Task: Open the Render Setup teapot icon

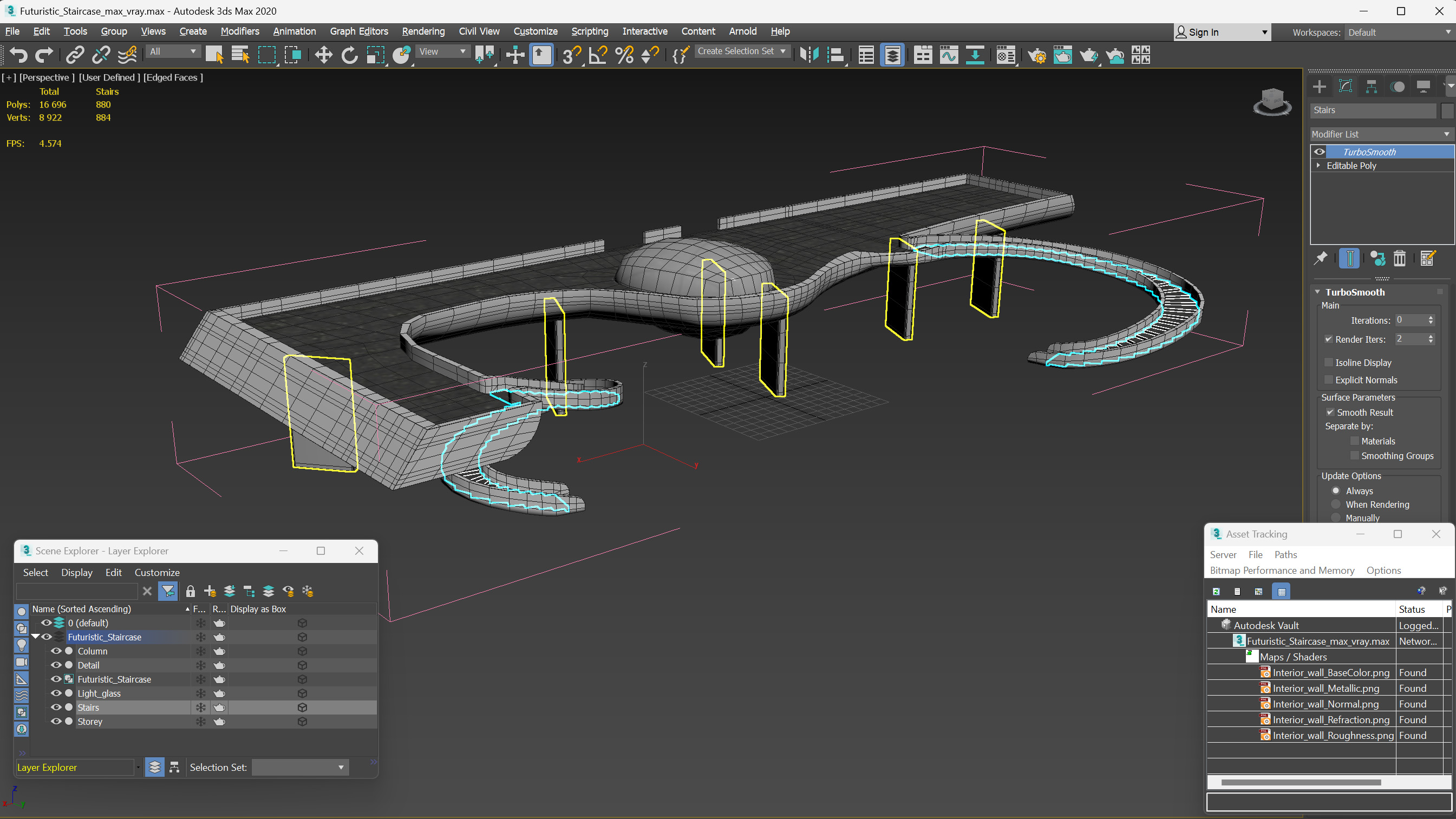Action: tap(1036, 55)
